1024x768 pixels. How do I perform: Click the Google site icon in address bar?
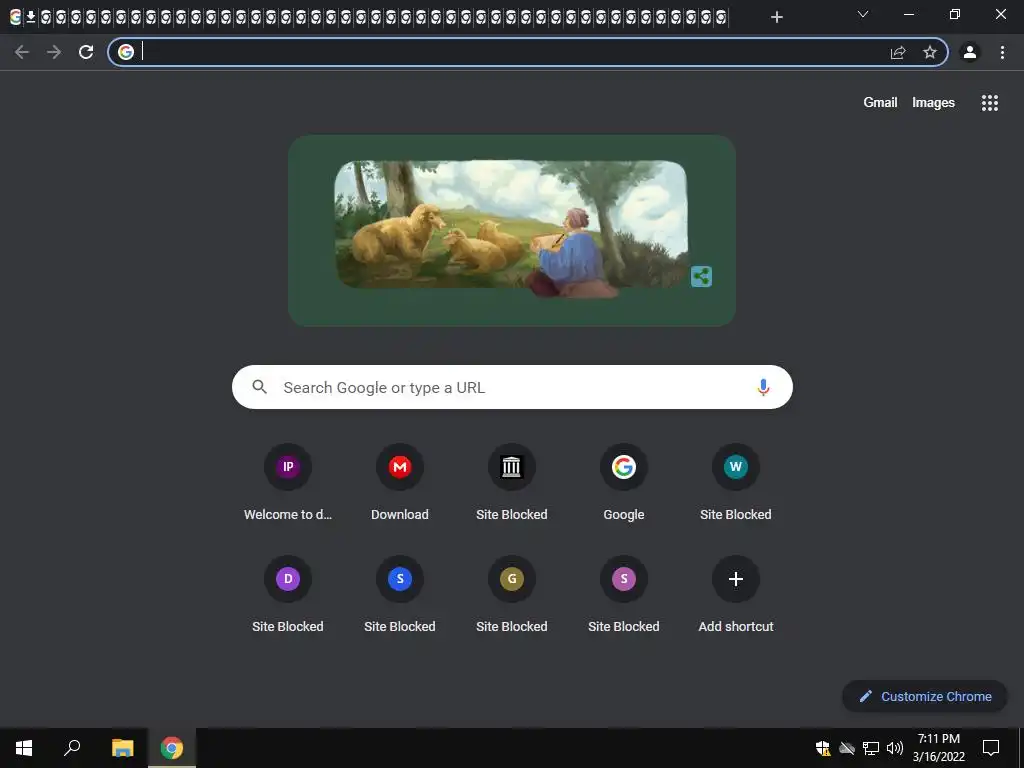[126, 52]
